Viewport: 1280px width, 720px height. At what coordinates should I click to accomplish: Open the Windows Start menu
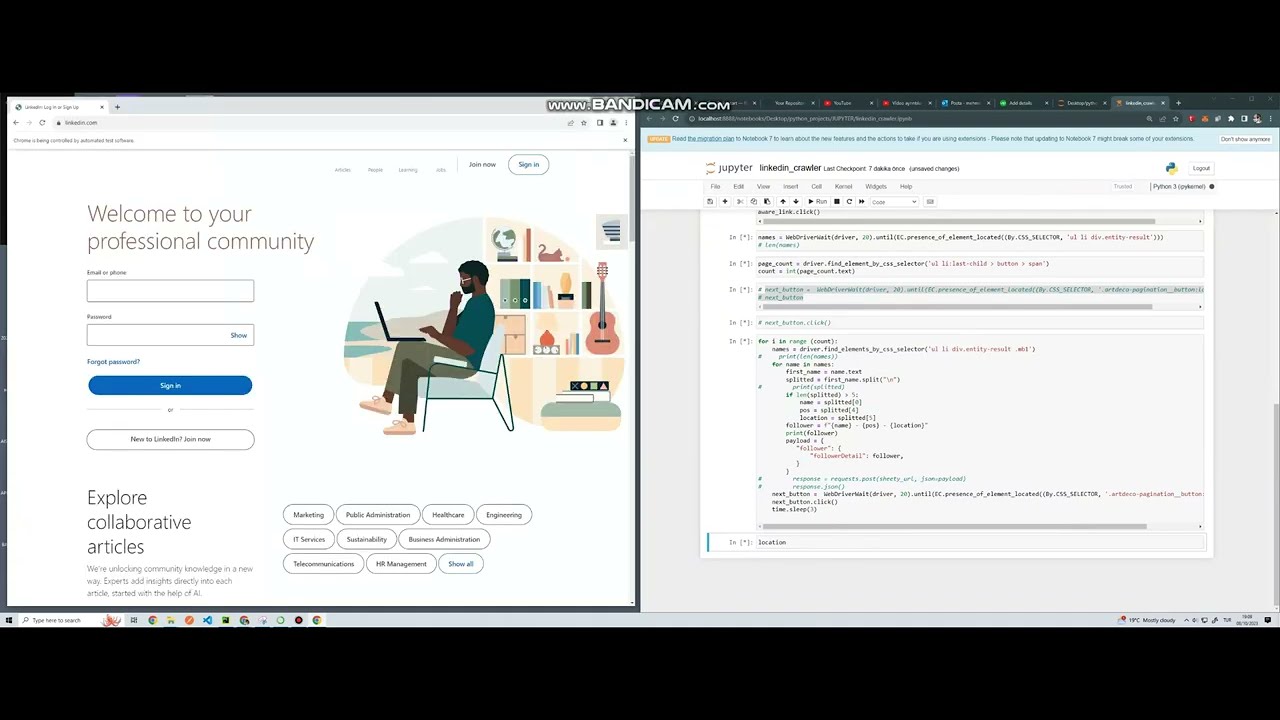coord(8,620)
